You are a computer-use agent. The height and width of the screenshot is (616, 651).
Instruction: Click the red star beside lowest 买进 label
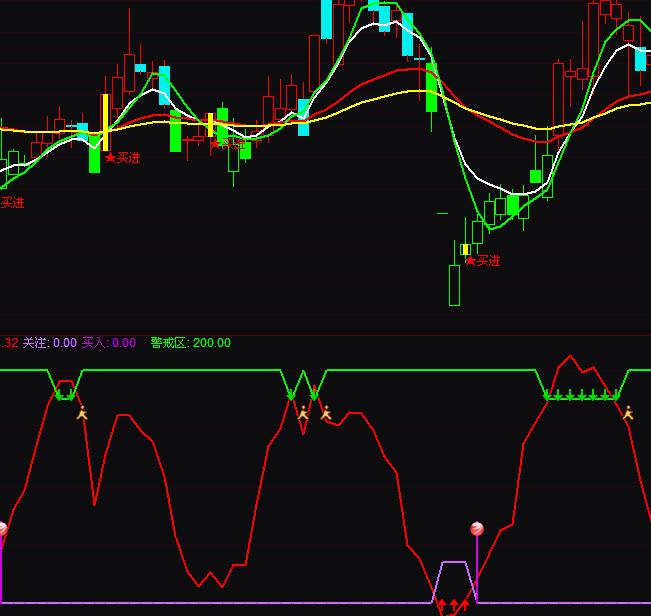pyautogui.click(x=470, y=261)
